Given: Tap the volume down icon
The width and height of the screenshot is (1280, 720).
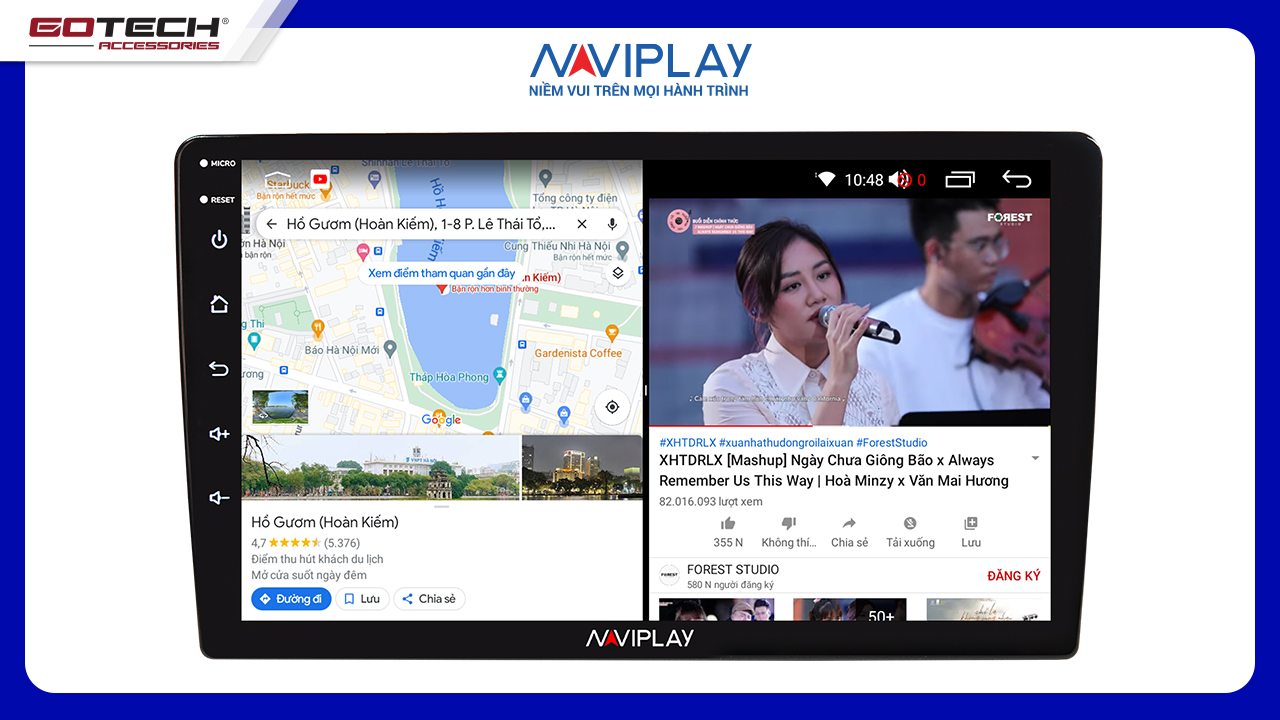Looking at the screenshot, I should coord(219,498).
